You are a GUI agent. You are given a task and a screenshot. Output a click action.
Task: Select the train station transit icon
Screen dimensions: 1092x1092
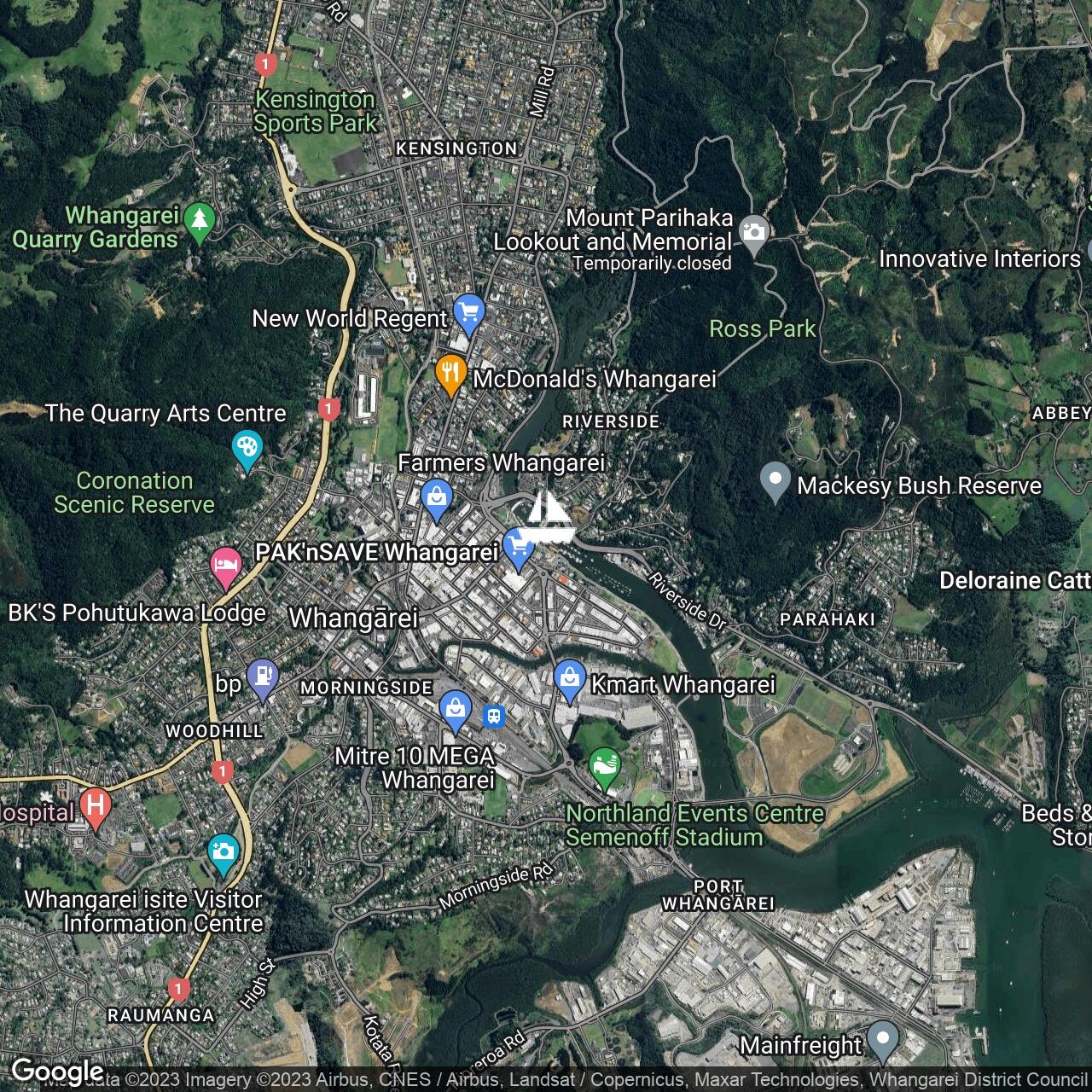493,716
